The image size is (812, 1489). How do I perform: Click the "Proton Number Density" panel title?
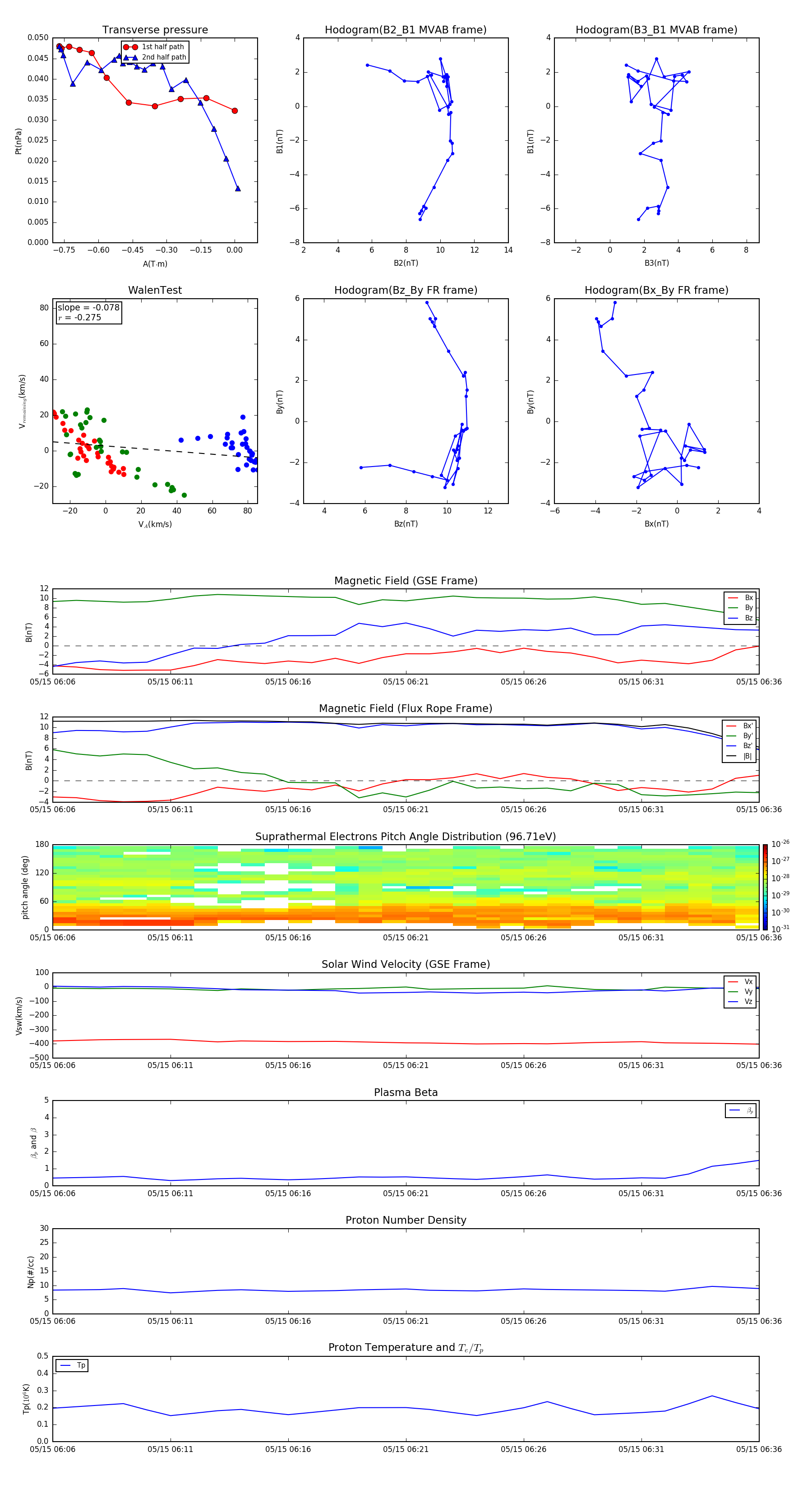tap(406, 1220)
